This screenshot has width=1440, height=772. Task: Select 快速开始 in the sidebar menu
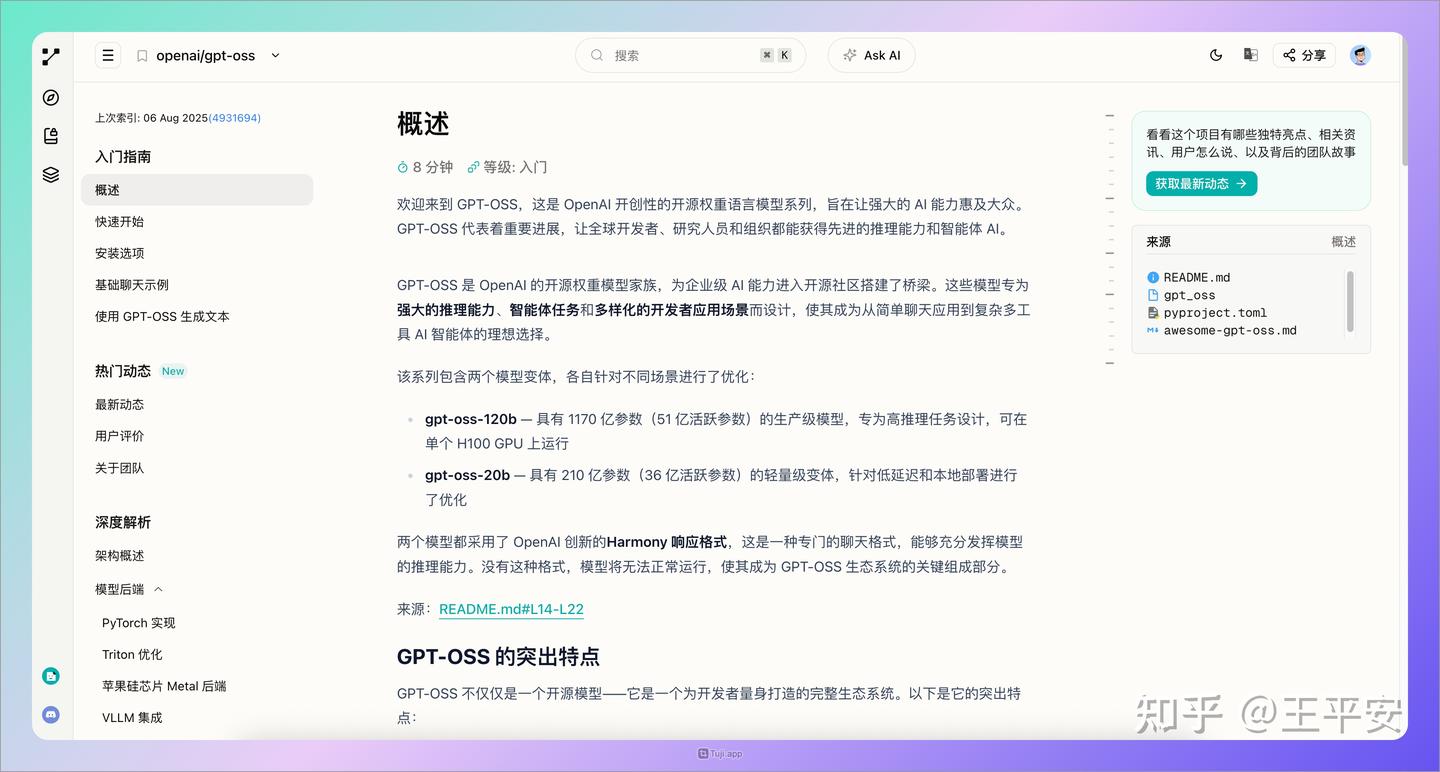(x=119, y=221)
